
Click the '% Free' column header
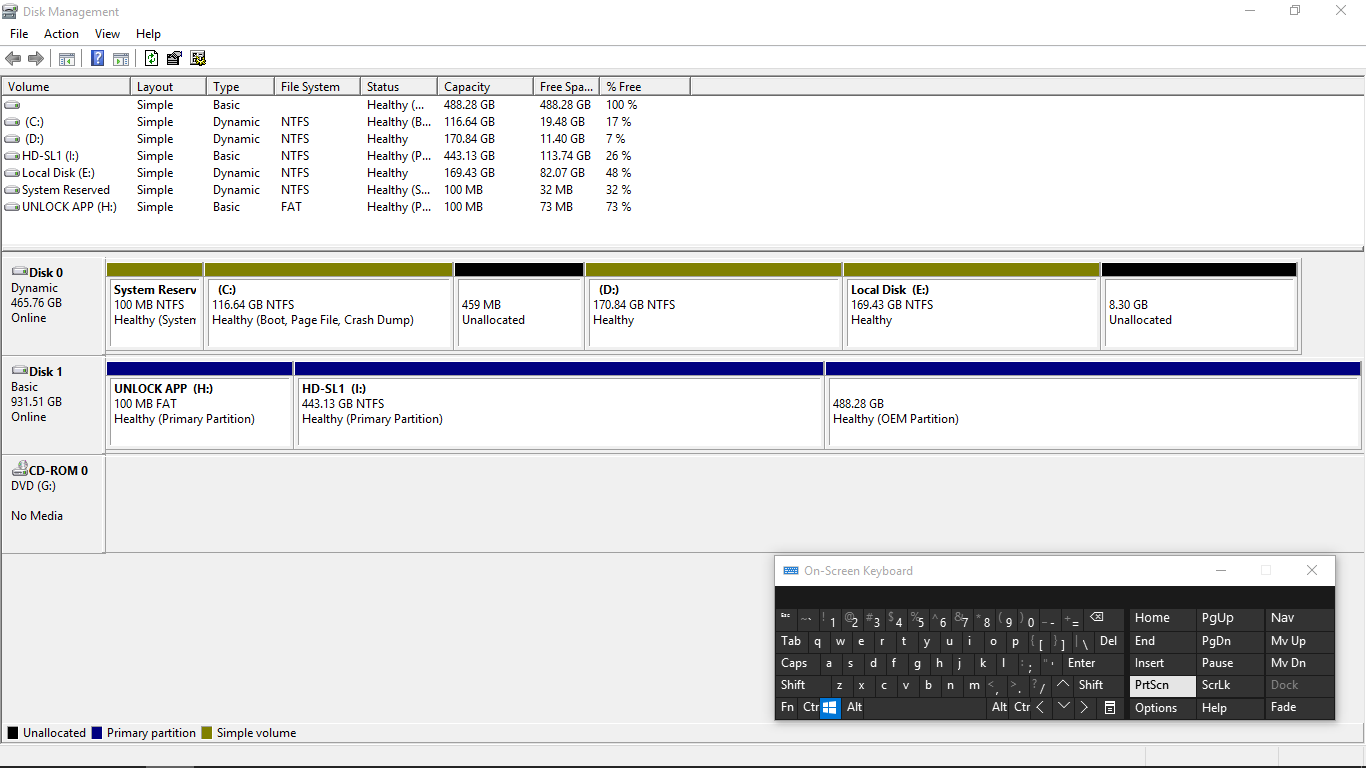[x=644, y=87]
